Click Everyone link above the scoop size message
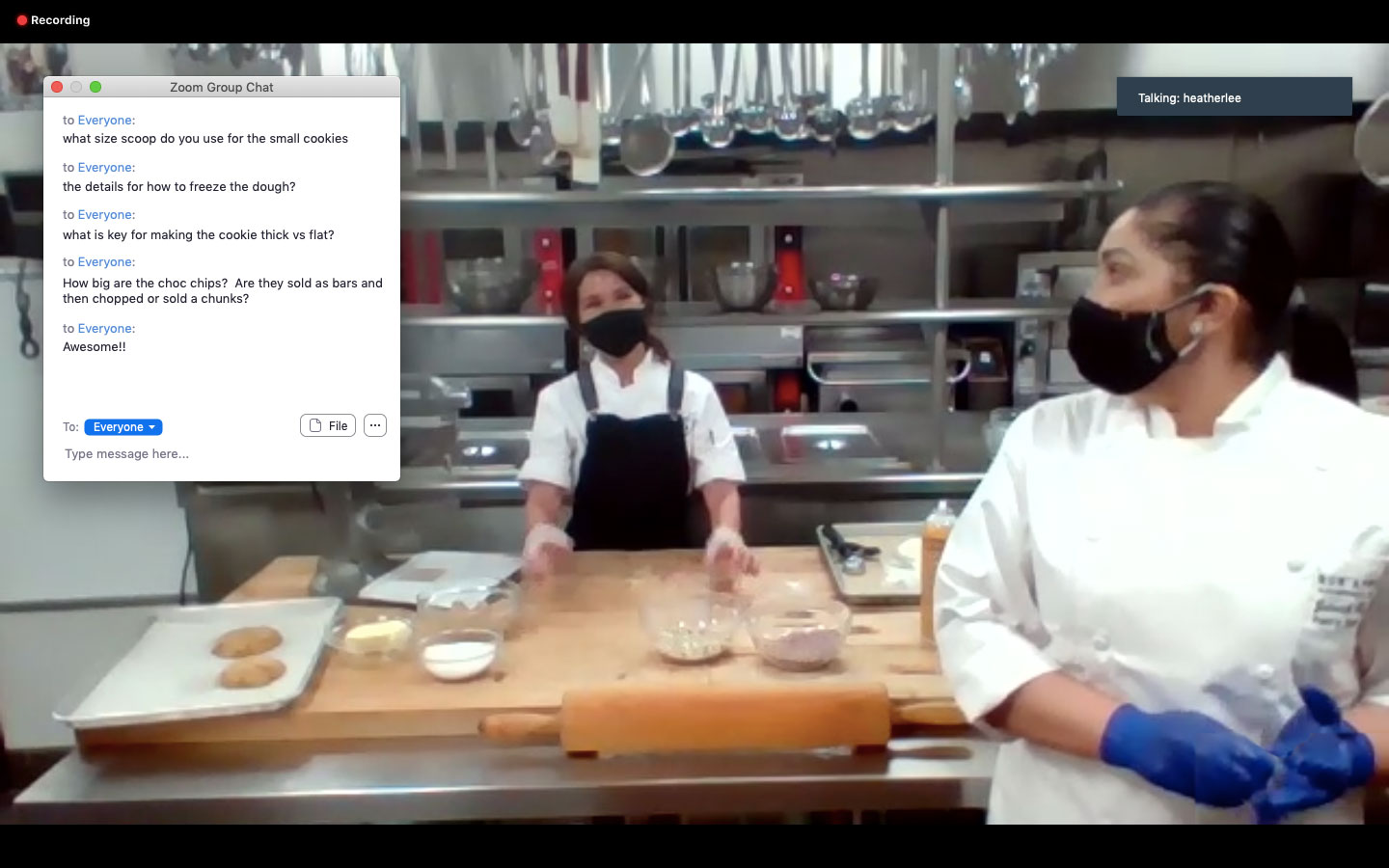Viewport: 1389px width, 868px height. point(106,121)
